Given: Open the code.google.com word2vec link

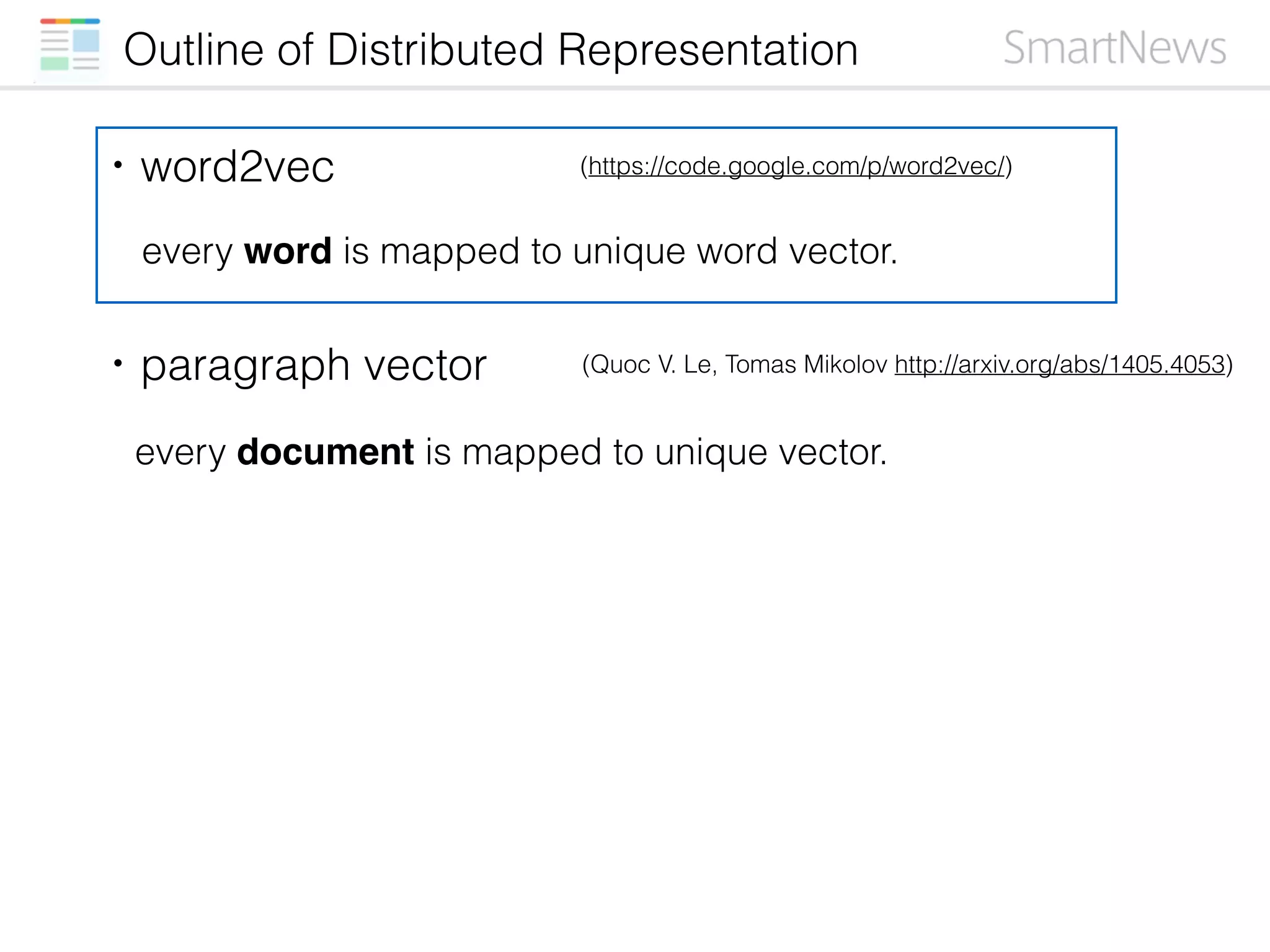Looking at the screenshot, I should pyautogui.click(x=796, y=166).
